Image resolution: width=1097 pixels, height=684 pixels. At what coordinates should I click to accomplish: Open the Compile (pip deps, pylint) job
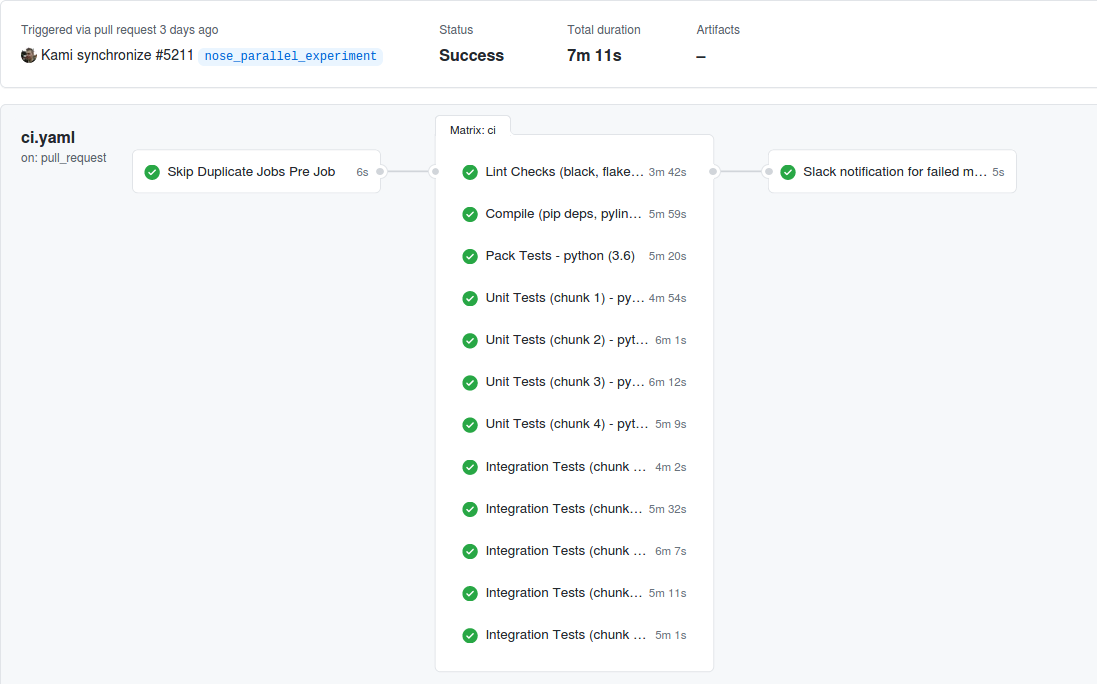pos(563,214)
